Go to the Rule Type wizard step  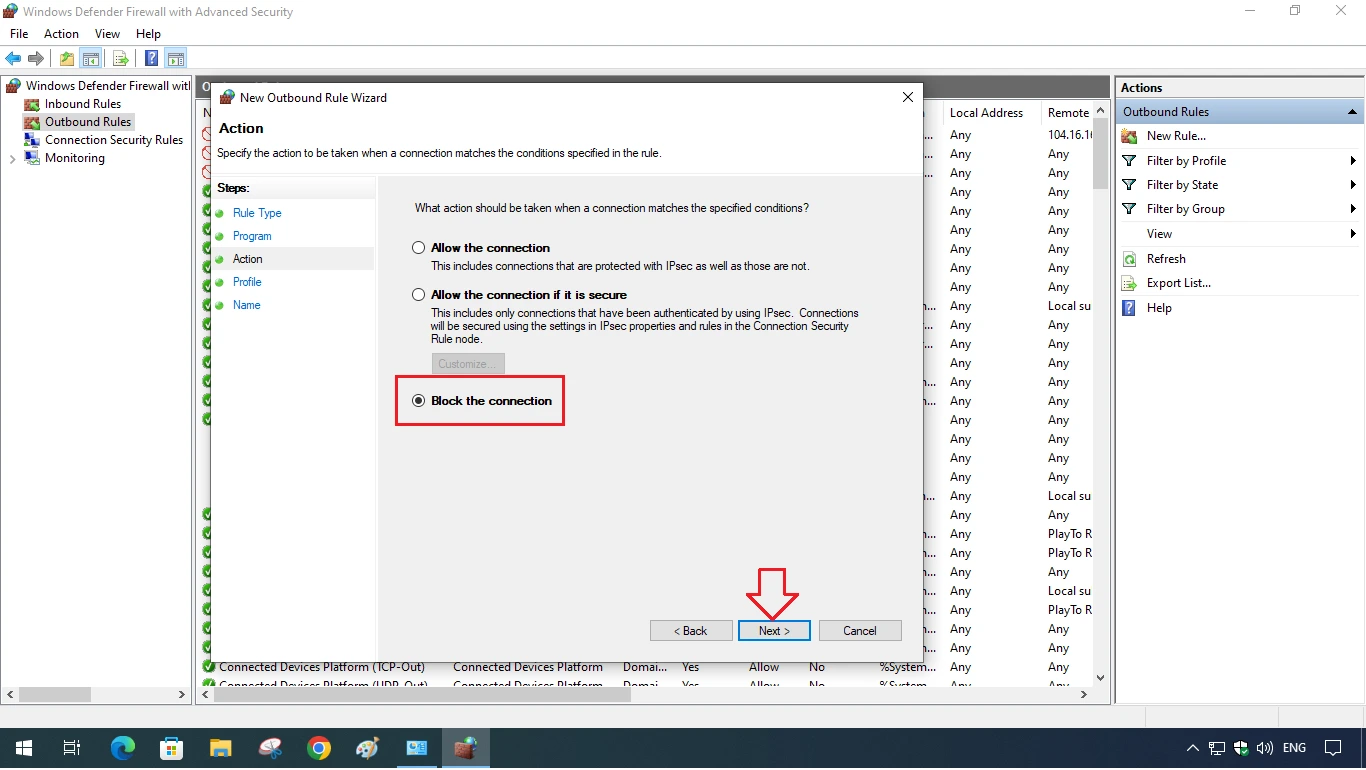pos(257,213)
